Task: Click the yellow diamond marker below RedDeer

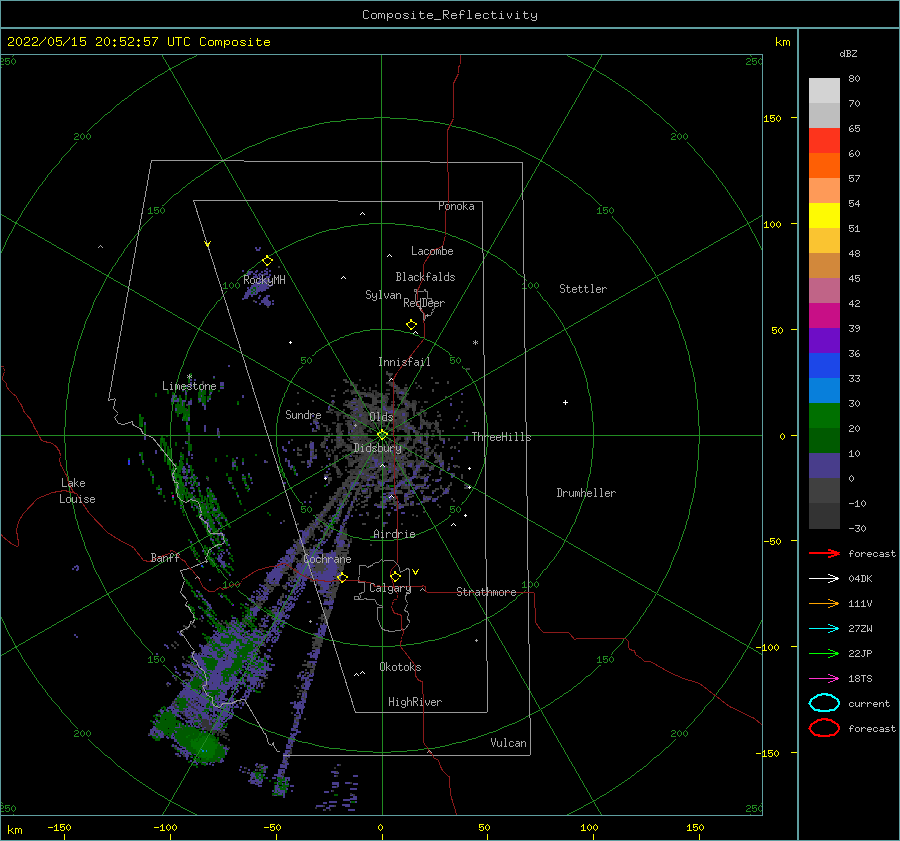Action: click(x=412, y=325)
